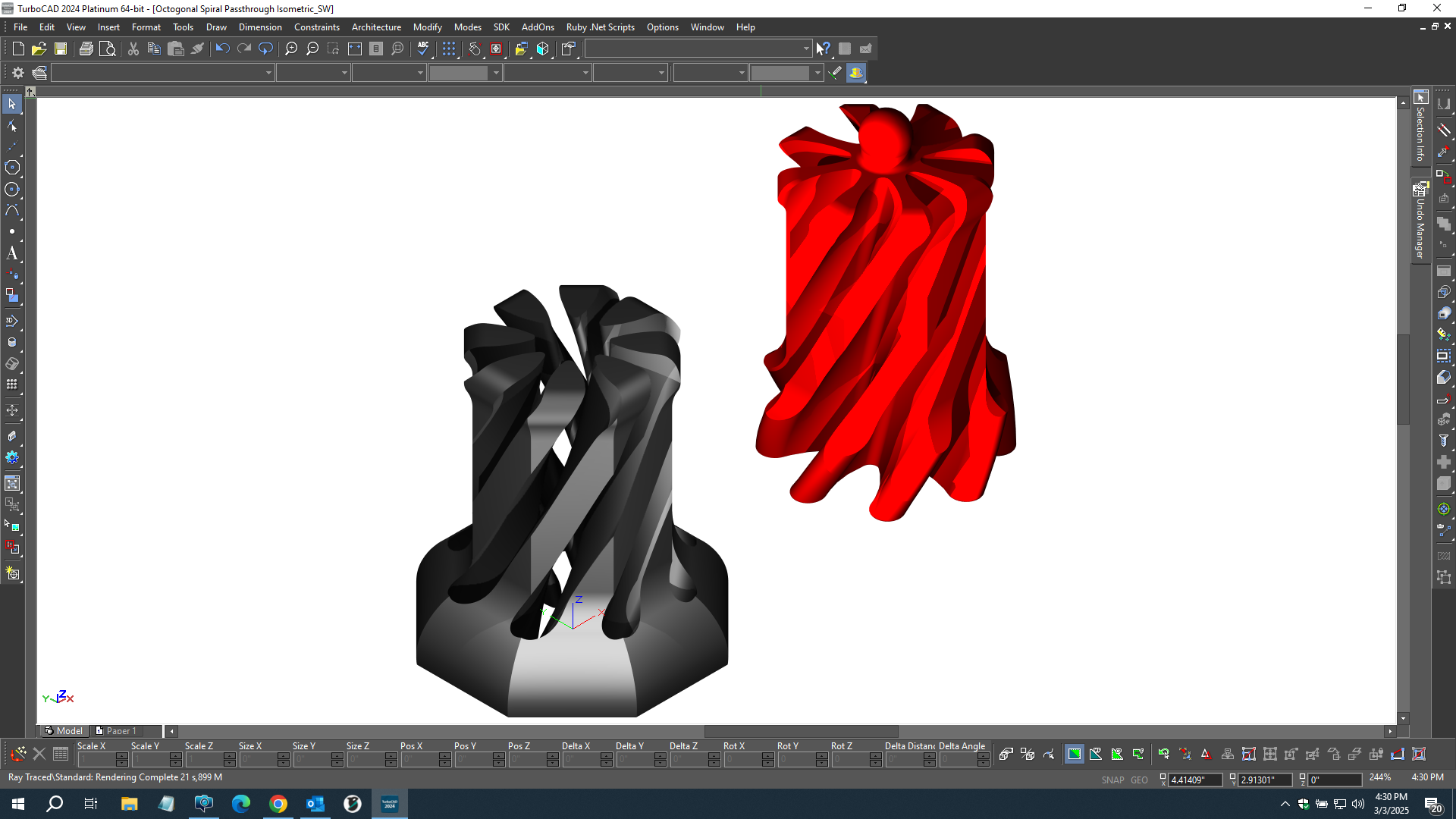
Task: Toggle SNAP mode in status bar
Action: (x=1112, y=780)
